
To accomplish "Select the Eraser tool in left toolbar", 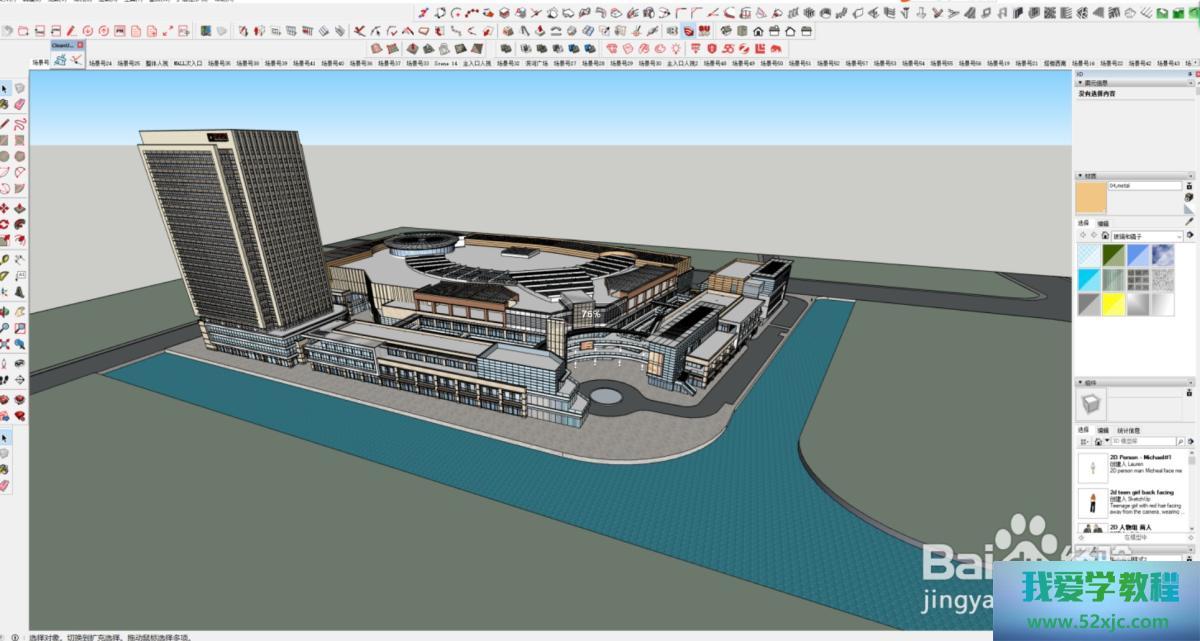I will pos(20,104).
